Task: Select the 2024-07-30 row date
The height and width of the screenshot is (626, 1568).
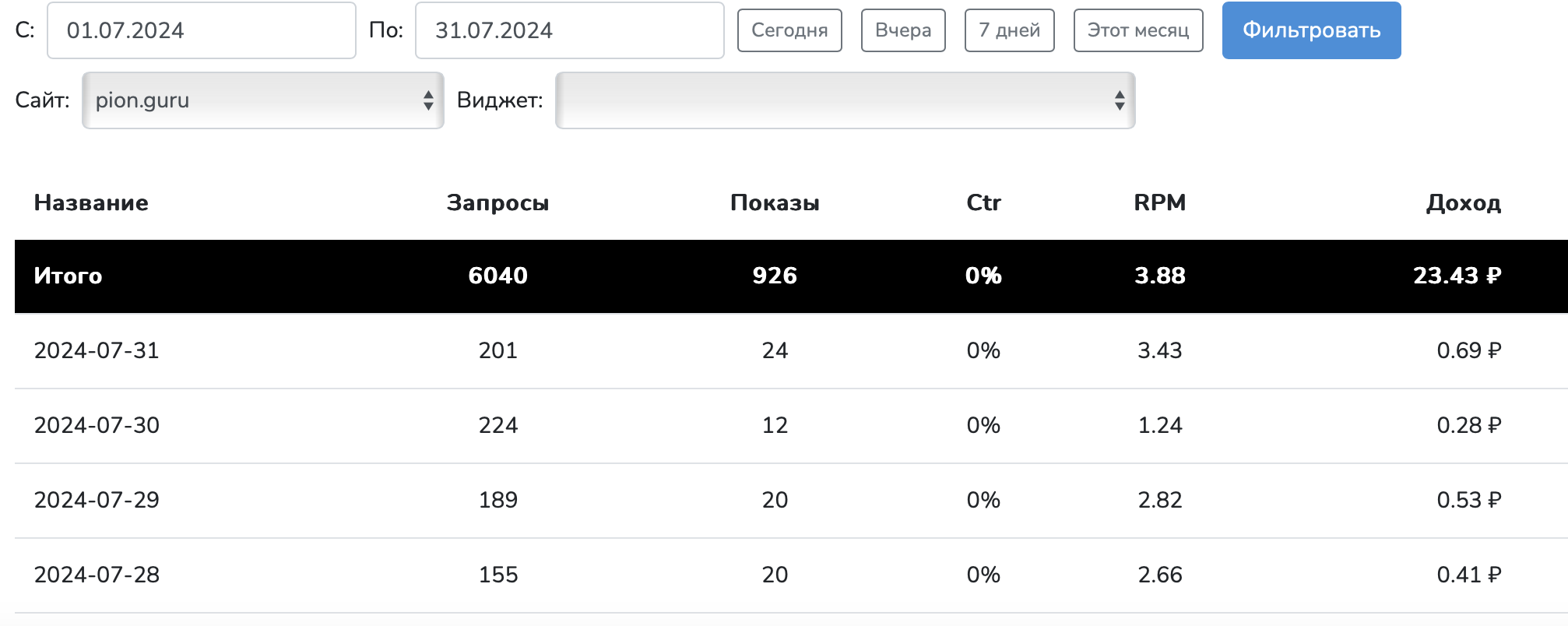Action: coord(97,425)
